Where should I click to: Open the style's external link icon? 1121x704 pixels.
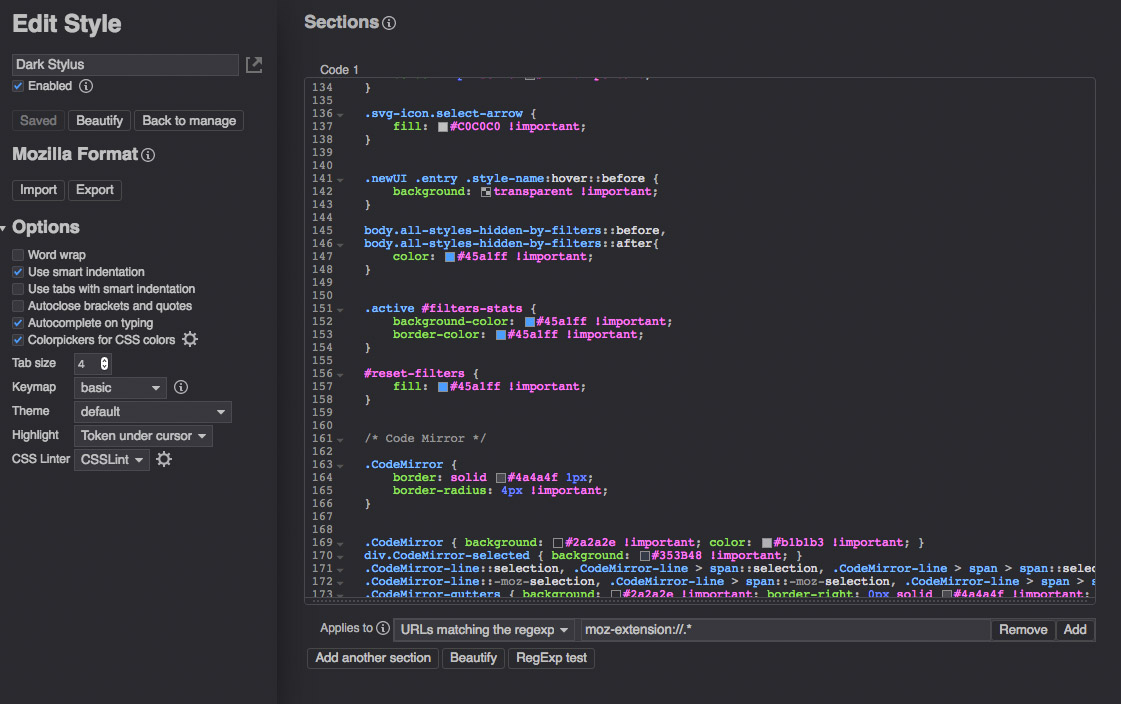click(254, 65)
